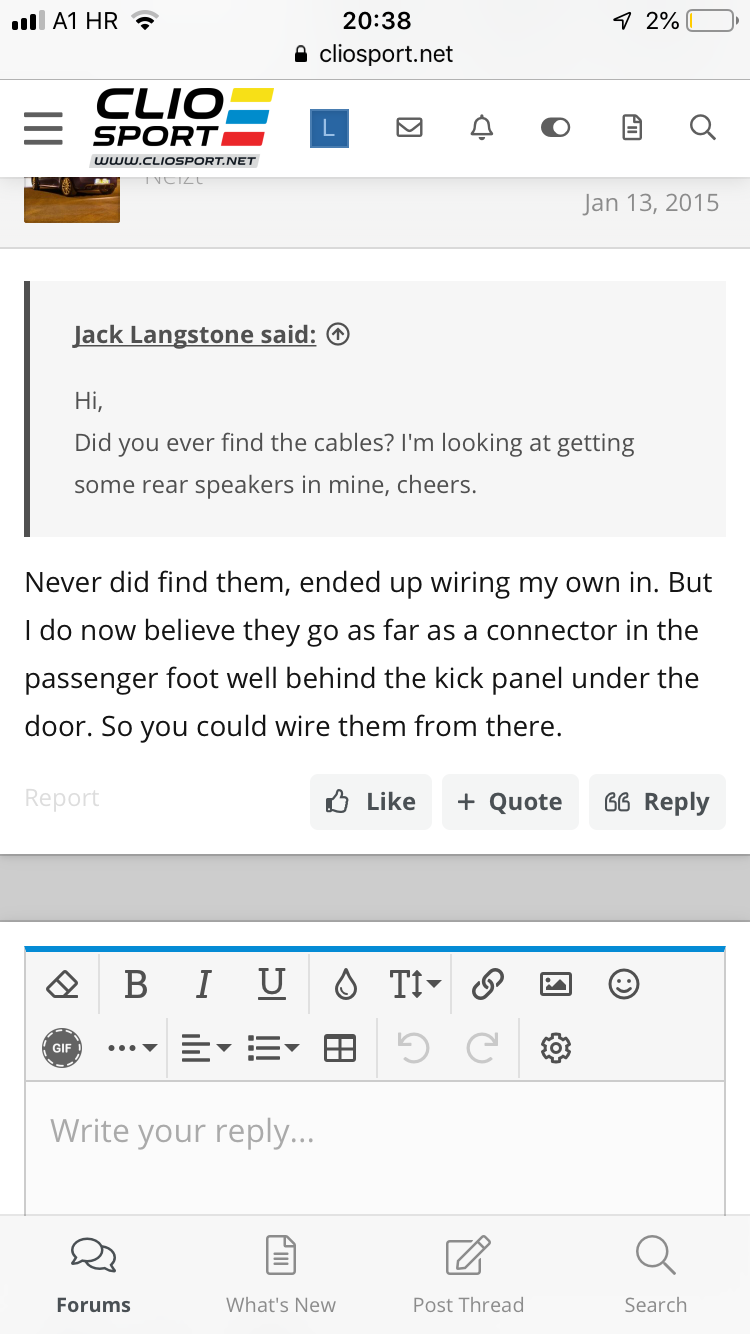Toggle italic formatting in editor

[x=203, y=985]
